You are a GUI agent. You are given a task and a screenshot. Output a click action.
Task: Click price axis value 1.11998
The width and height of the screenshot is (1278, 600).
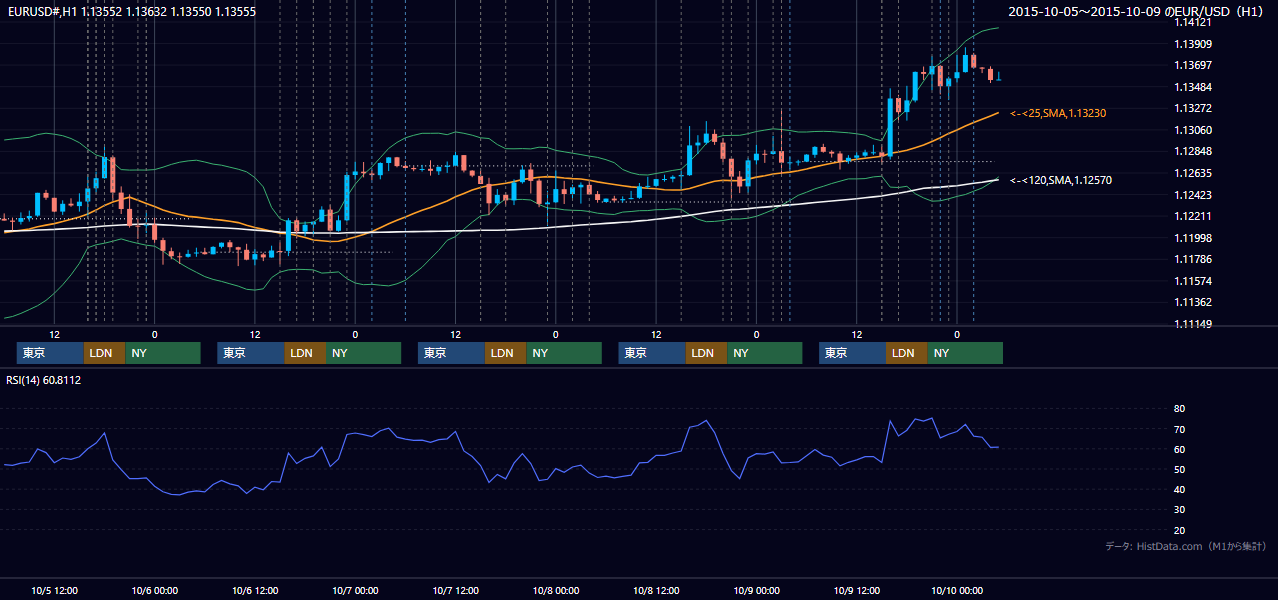pos(1193,238)
